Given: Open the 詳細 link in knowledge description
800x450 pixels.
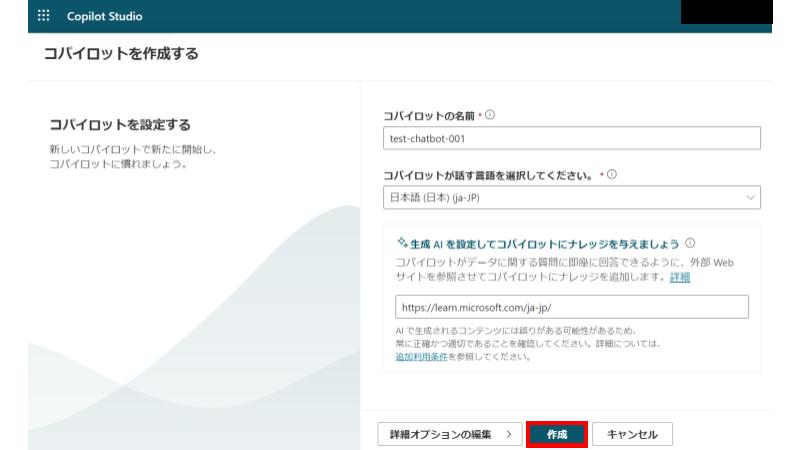Looking at the screenshot, I should click(x=680, y=277).
